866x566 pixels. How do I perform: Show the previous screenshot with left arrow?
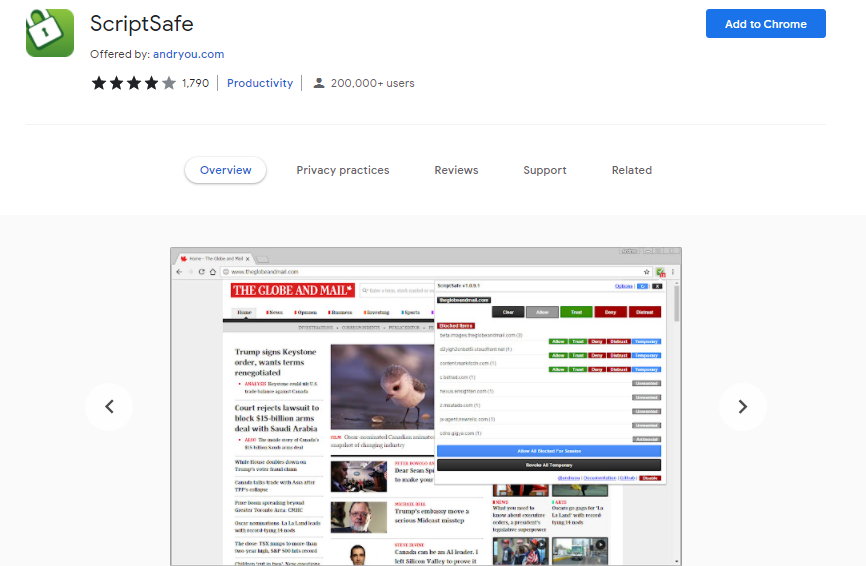[x=110, y=407]
